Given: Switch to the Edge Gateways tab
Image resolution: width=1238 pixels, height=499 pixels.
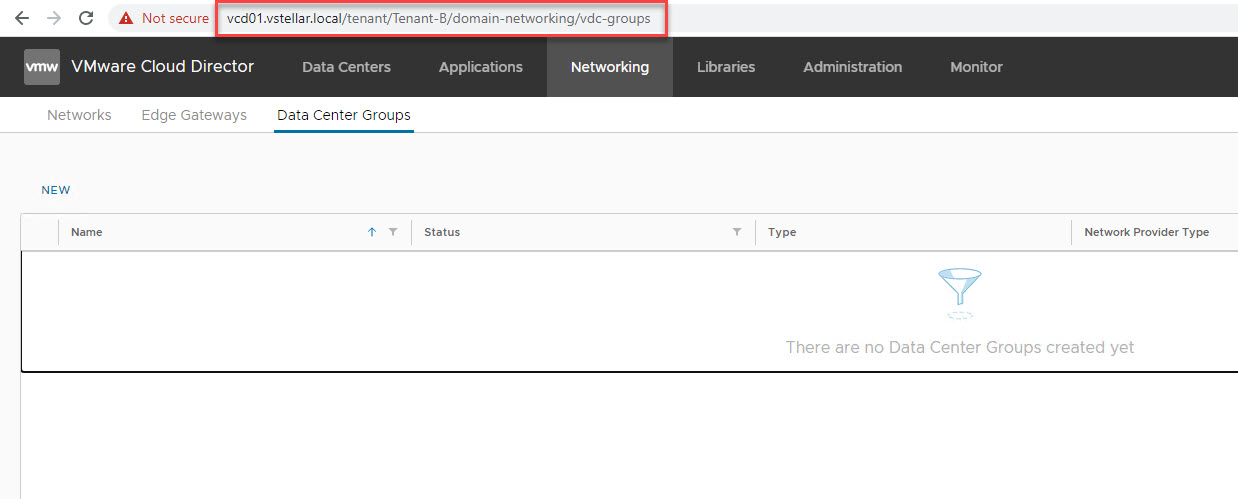Looking at the screenshot, I should pyautogui.click(x=194, y=115).
